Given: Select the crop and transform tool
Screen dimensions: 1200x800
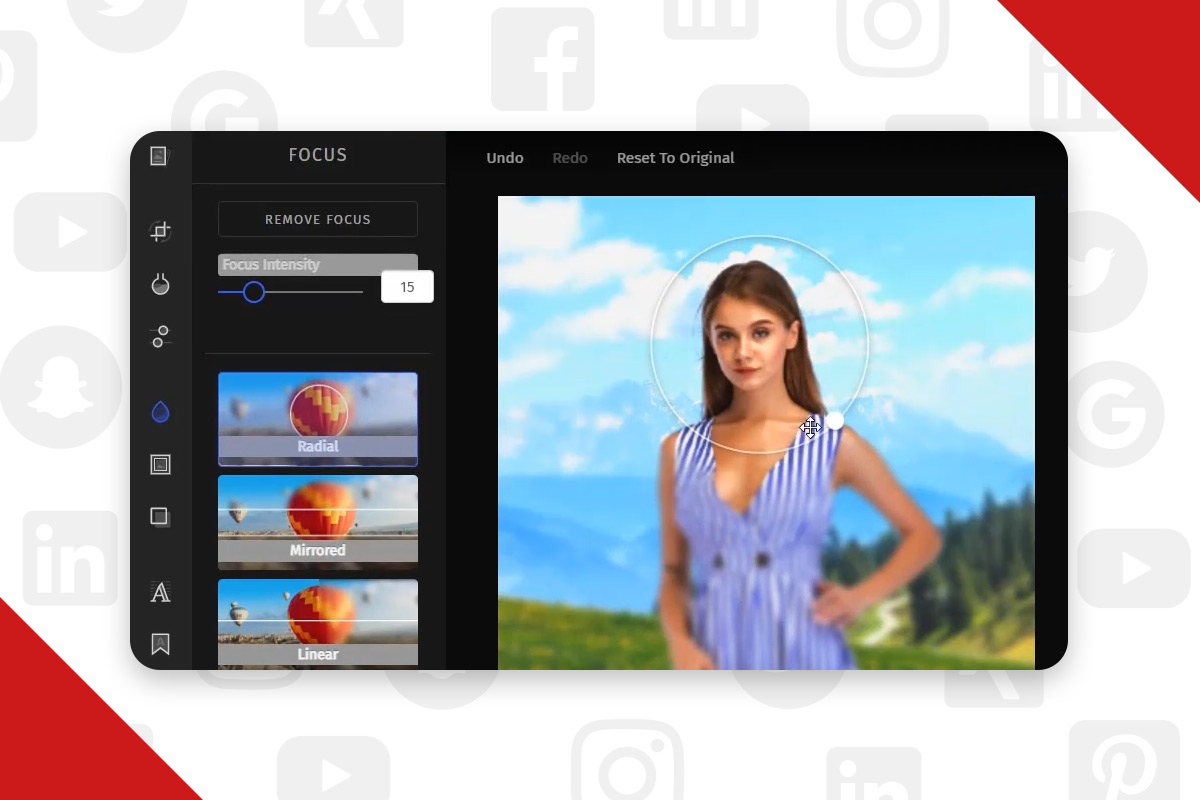Looking at the screenshot, I should click(x=160, y=232).
